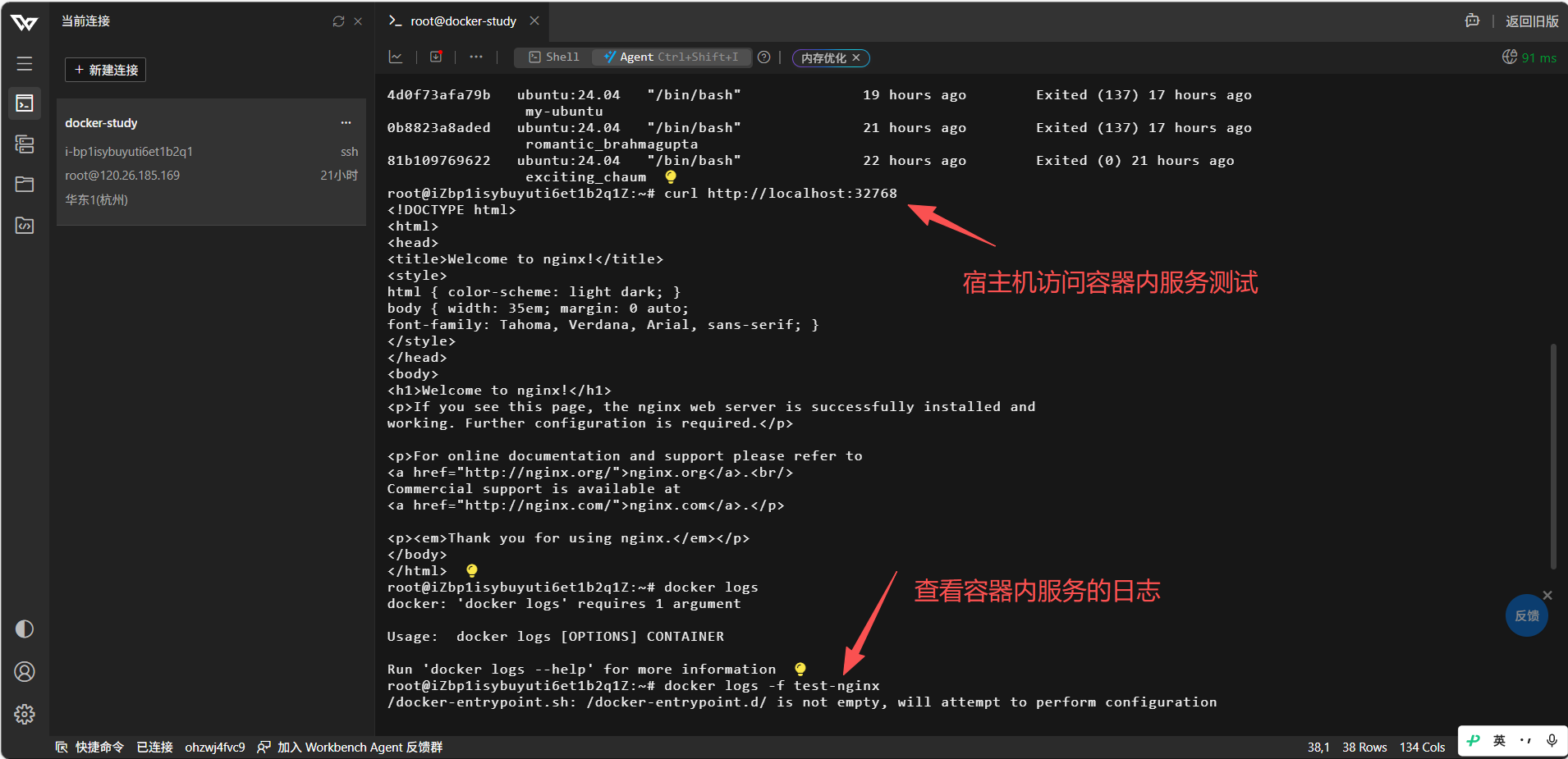This screenshot has width=1568, height=759.
Task: Click the instance ID i-bp1isybuyuti6et1b2q1
Action: (129, 152)
